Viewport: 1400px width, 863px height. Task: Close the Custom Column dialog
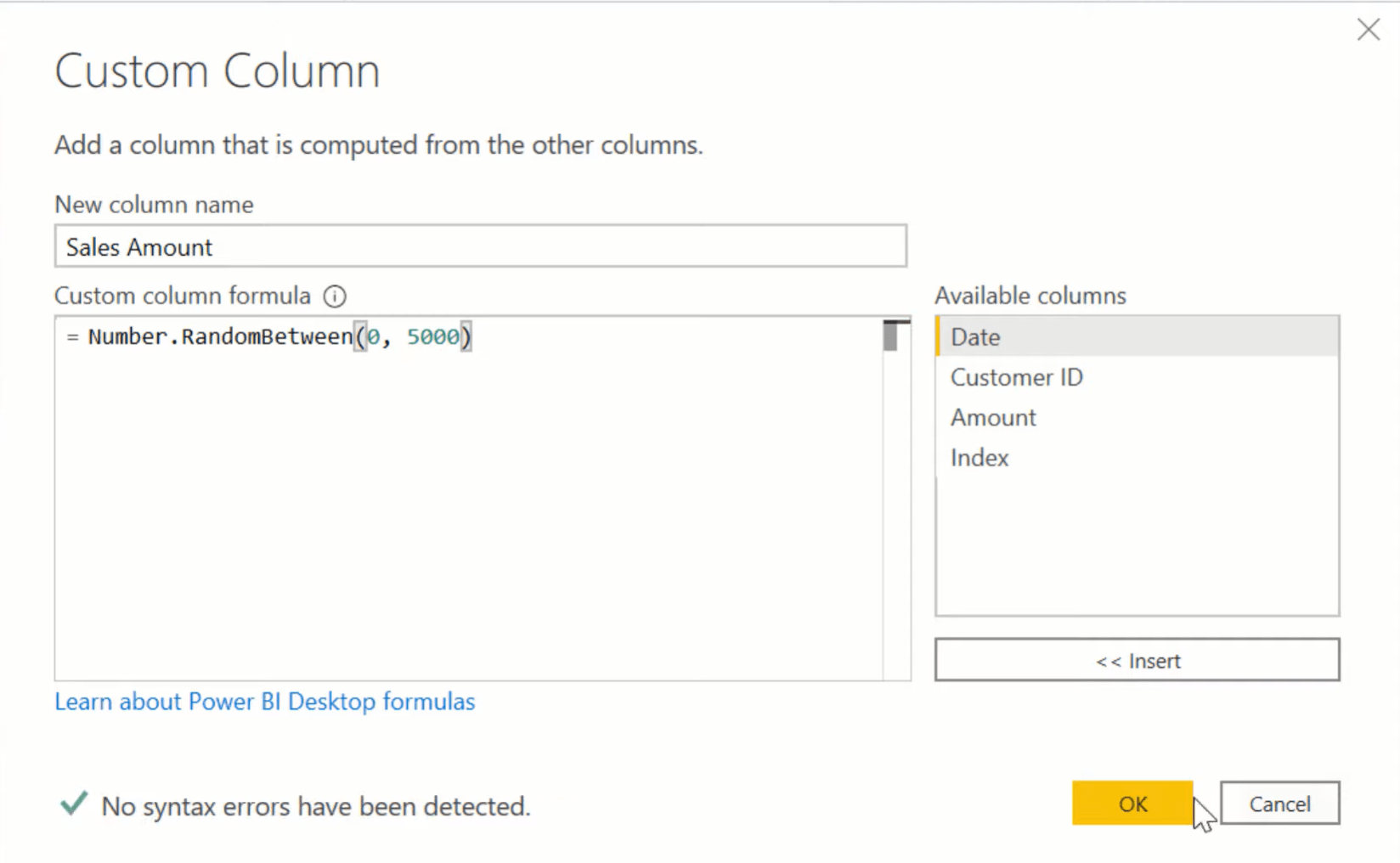[1368, 30]
